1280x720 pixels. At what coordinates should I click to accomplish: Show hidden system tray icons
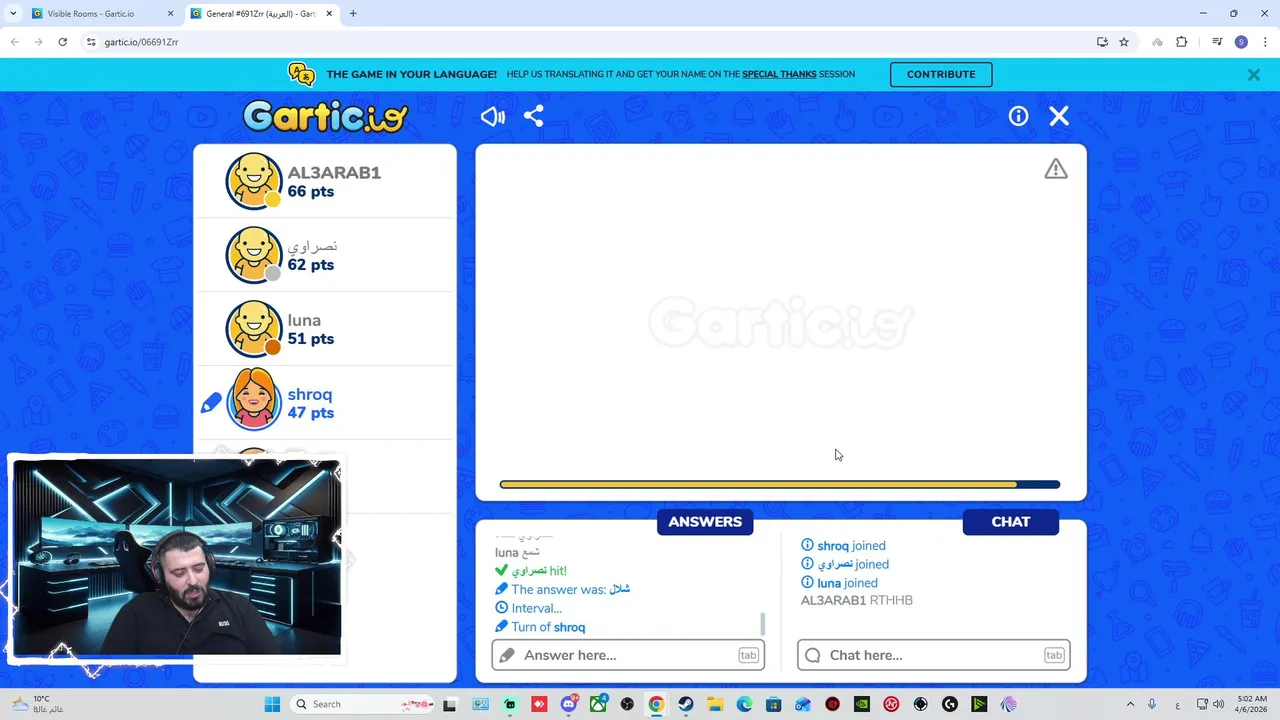[1130, 704]
